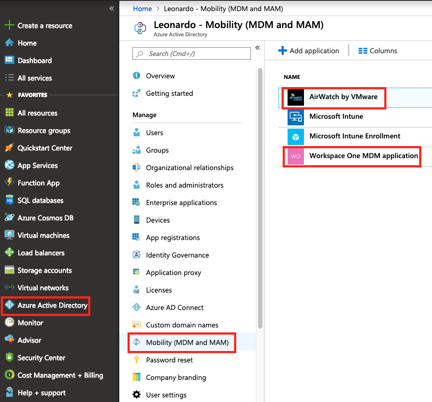Click the Resource groups cube icon
The height and width of the screenshot is (402, 432).
click(x=9, y=130)
